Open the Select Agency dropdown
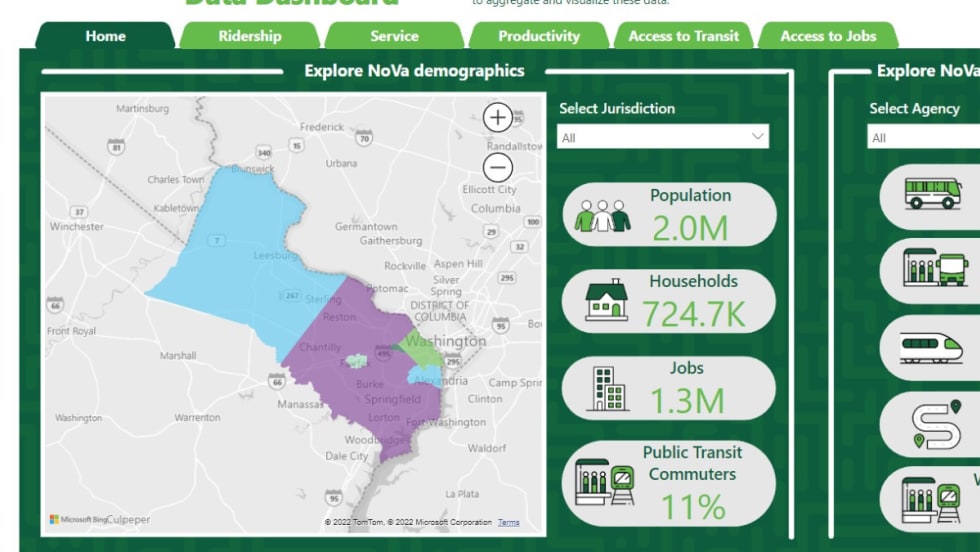The image size is (980, 552). [922, 138]
